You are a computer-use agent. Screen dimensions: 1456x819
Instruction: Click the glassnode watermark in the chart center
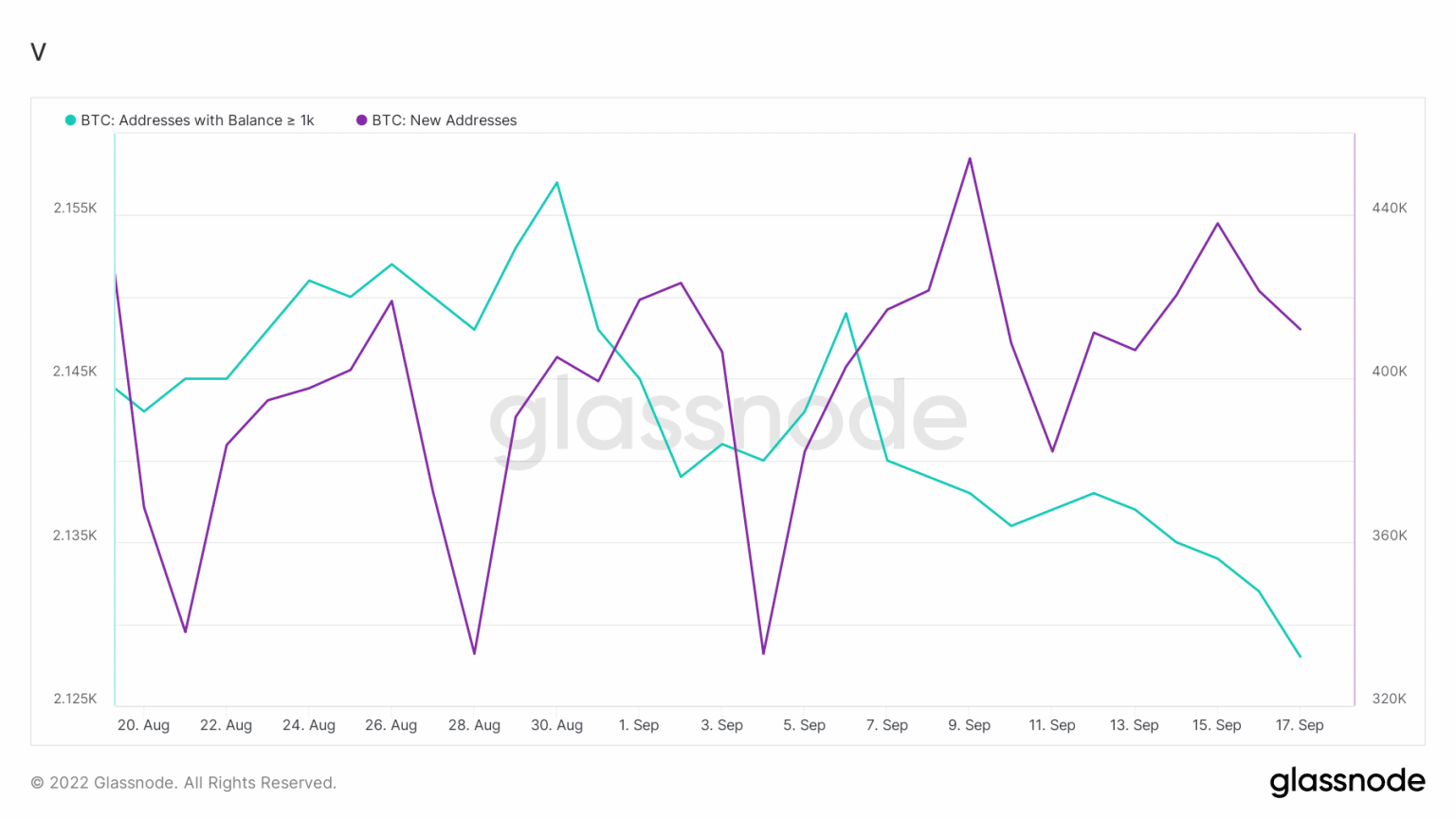click(x=727, y=418)
